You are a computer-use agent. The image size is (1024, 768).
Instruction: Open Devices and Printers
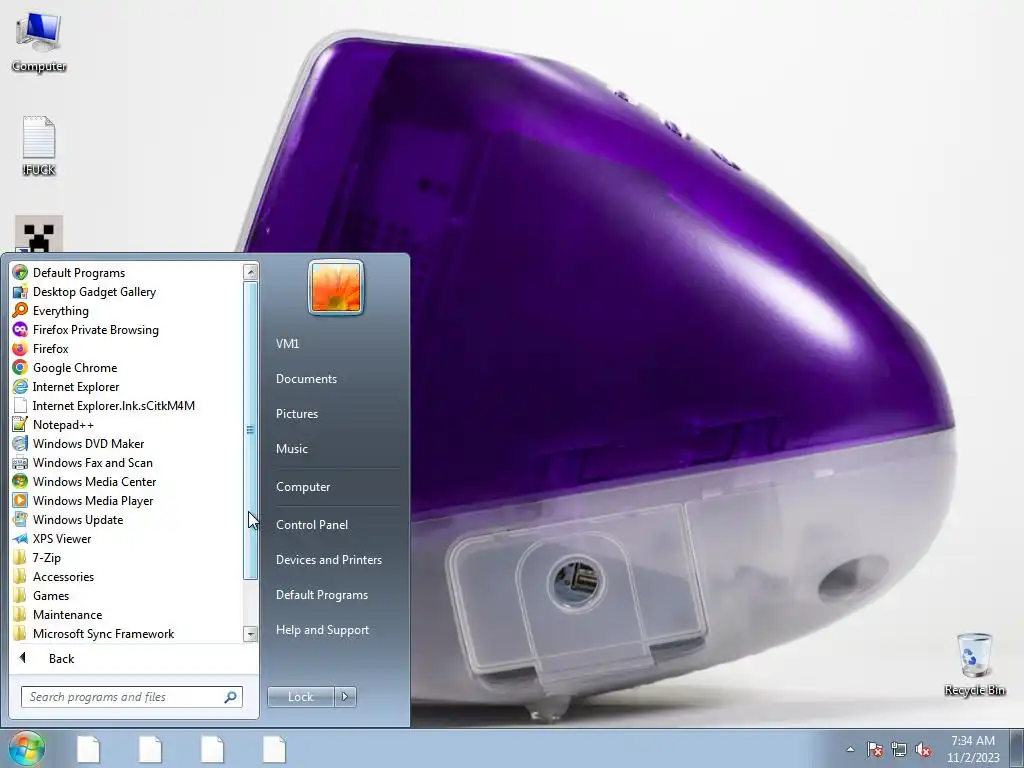(328, 560)
